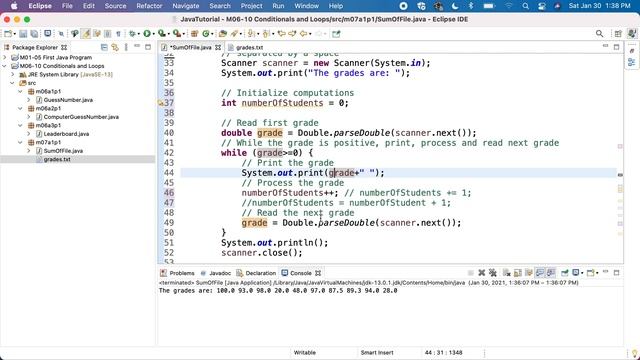The width and height of the screenshot is (640, 360).
Task: Open the toolbar Search magnifier icon
Action: point(599,34)
